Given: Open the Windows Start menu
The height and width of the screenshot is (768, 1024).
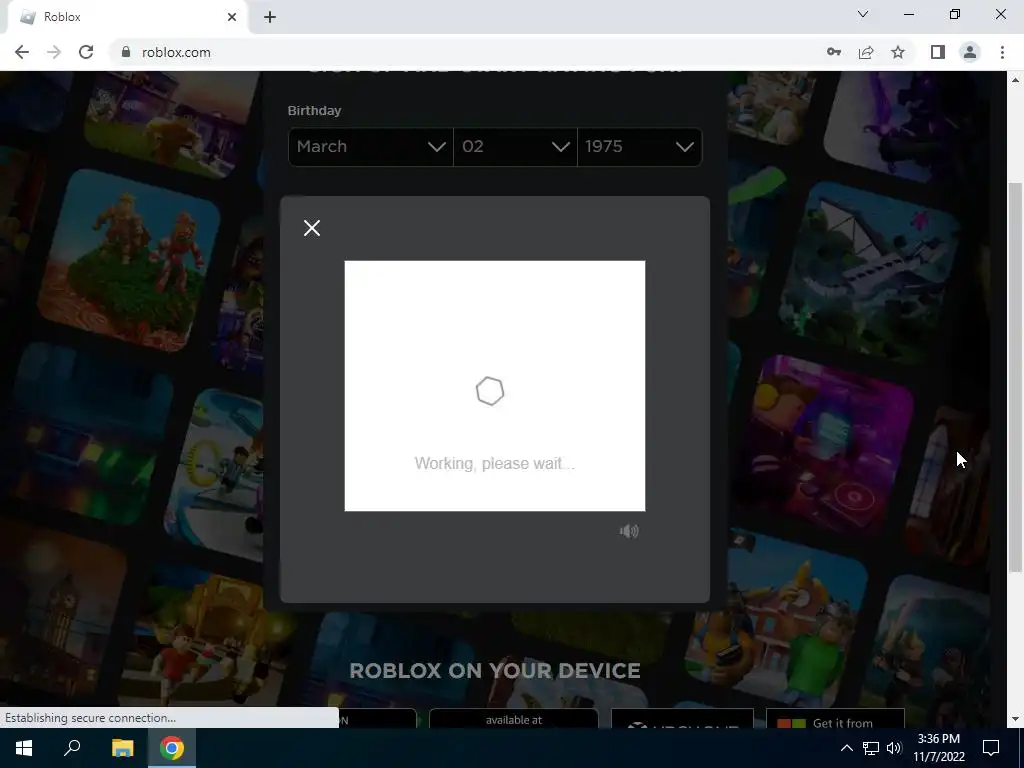Looking at the screenshot, I should (24, 748).
